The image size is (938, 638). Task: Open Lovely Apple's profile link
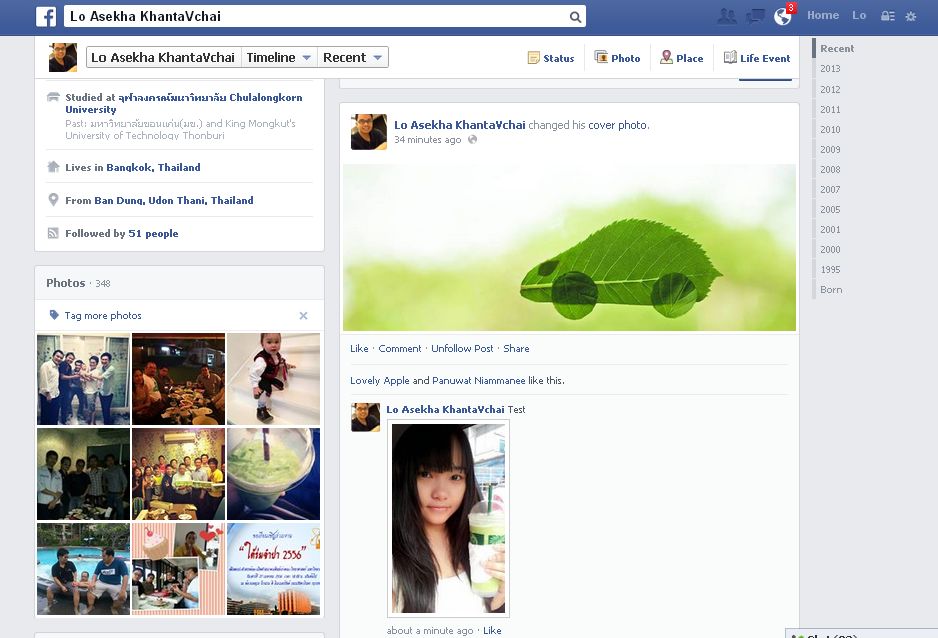click(380, 380)
